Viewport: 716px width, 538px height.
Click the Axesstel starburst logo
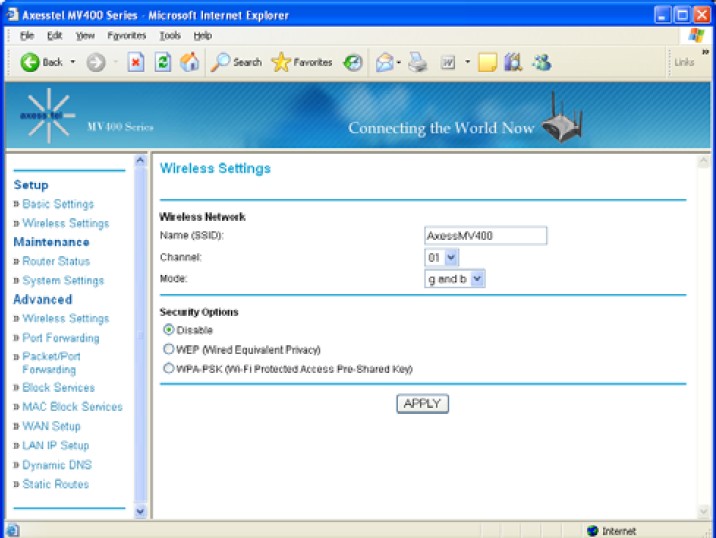[x=47, y=116]
